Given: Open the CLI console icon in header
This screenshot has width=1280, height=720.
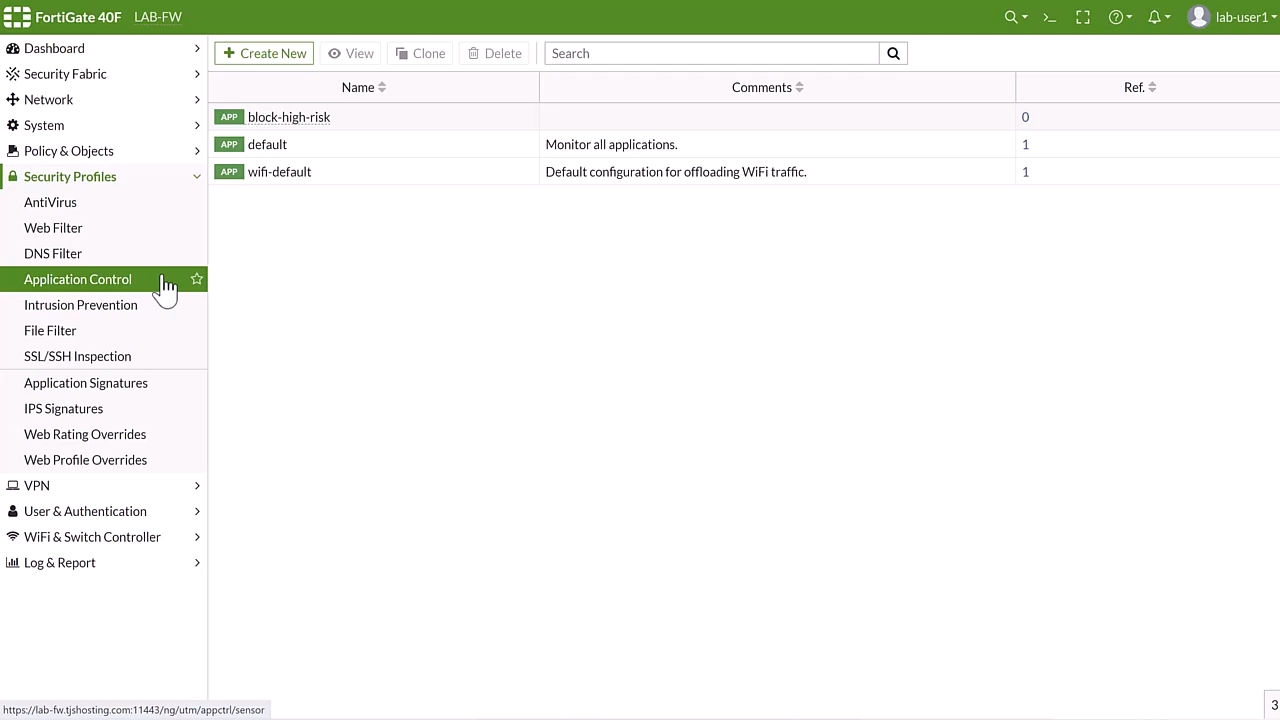Looking at the screenshot, I should point(1049,17).
